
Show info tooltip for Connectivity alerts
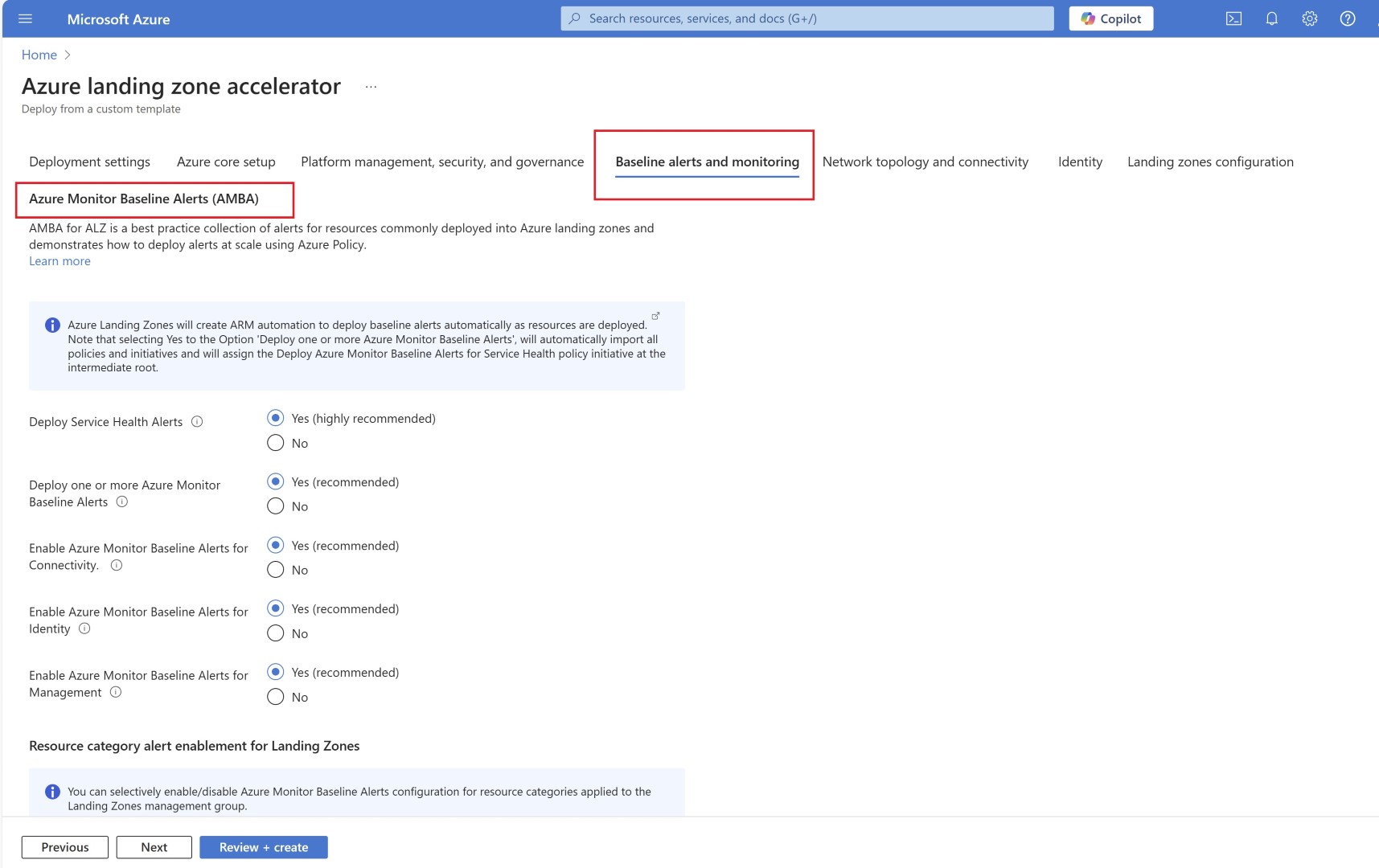pos(117,565)
